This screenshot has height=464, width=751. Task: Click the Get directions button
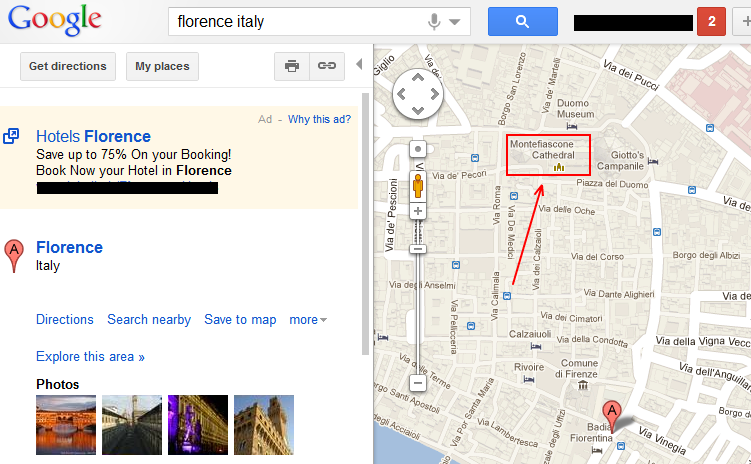[68, 66]
